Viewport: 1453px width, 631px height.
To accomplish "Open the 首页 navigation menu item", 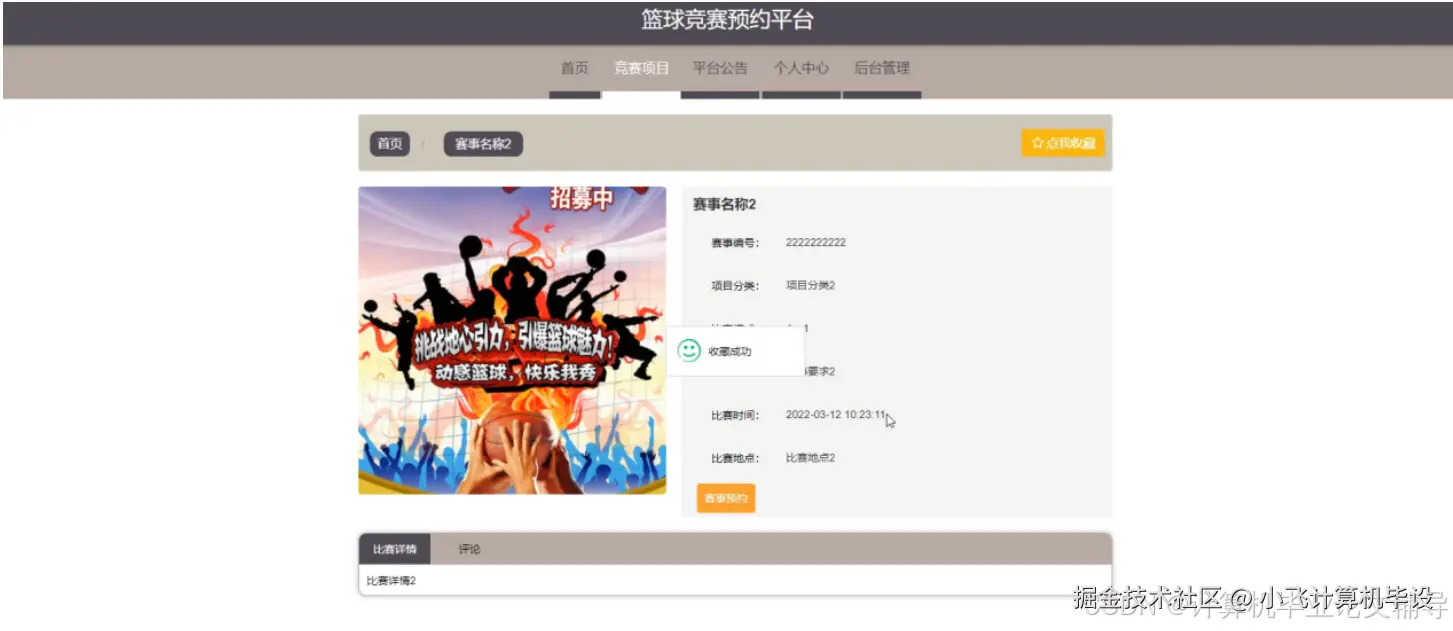I will click(x=574, y=68).
